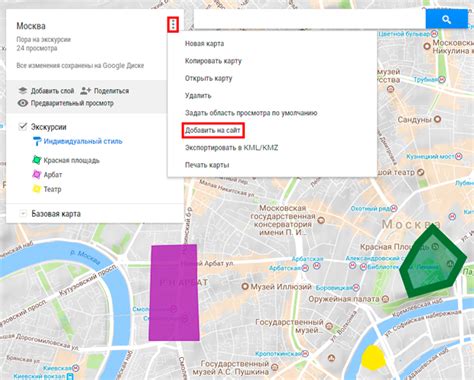Click the paint roller style icon
Image resolution: width=474 pixels, height=380 pixels.
click(x=37, y=141)
